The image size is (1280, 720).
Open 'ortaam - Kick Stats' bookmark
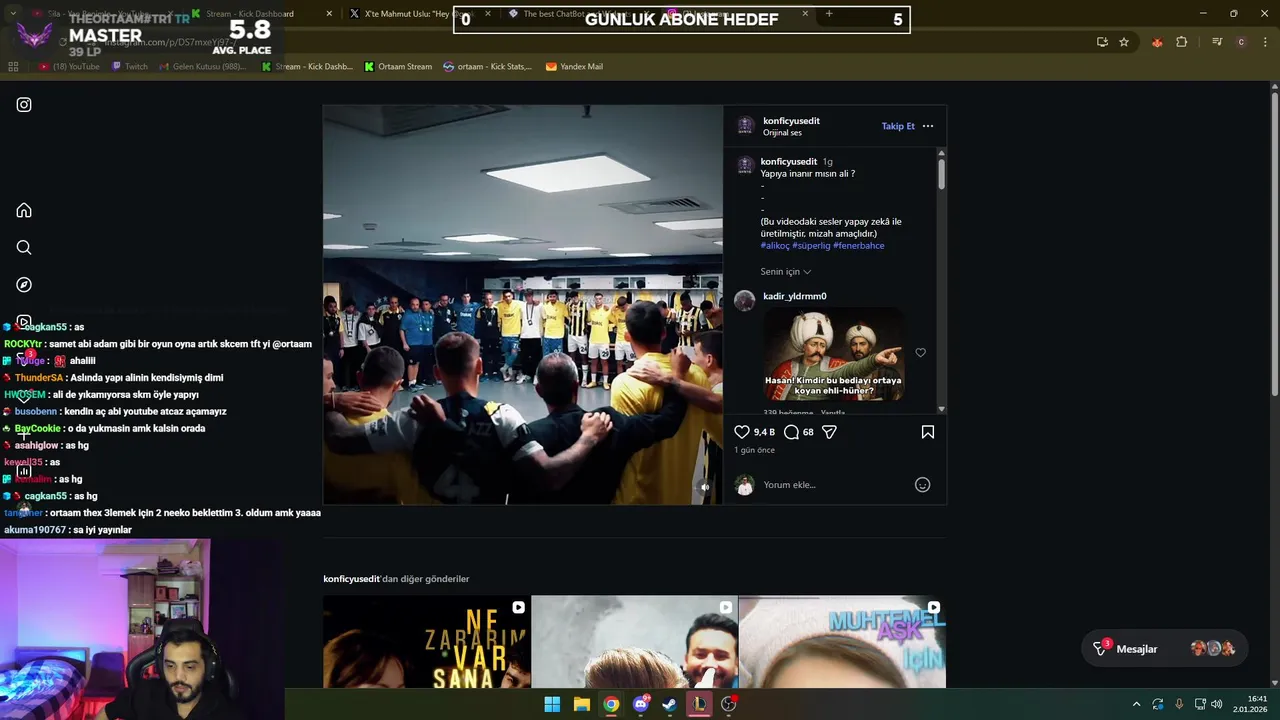[x=488, y=67]
